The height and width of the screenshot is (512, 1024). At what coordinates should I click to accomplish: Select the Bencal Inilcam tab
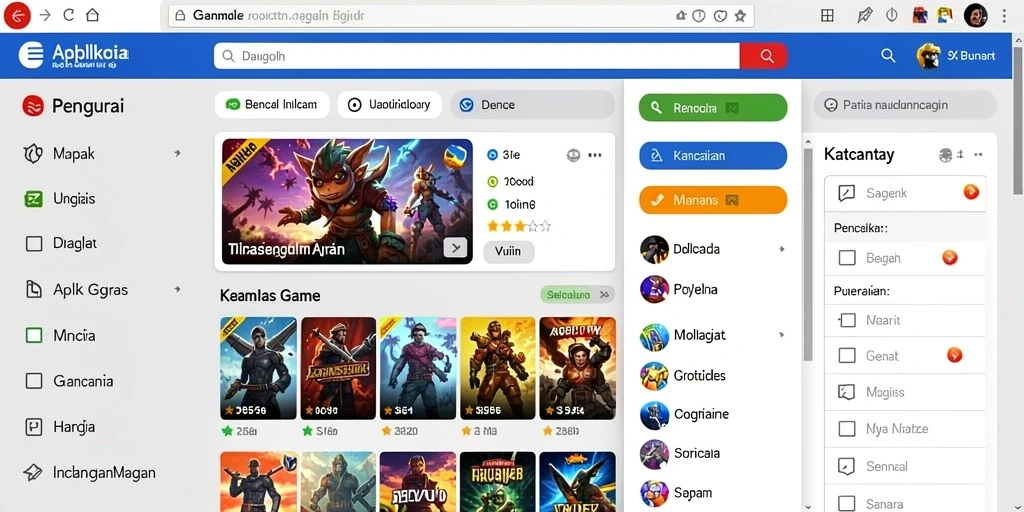tap(272, 104)
